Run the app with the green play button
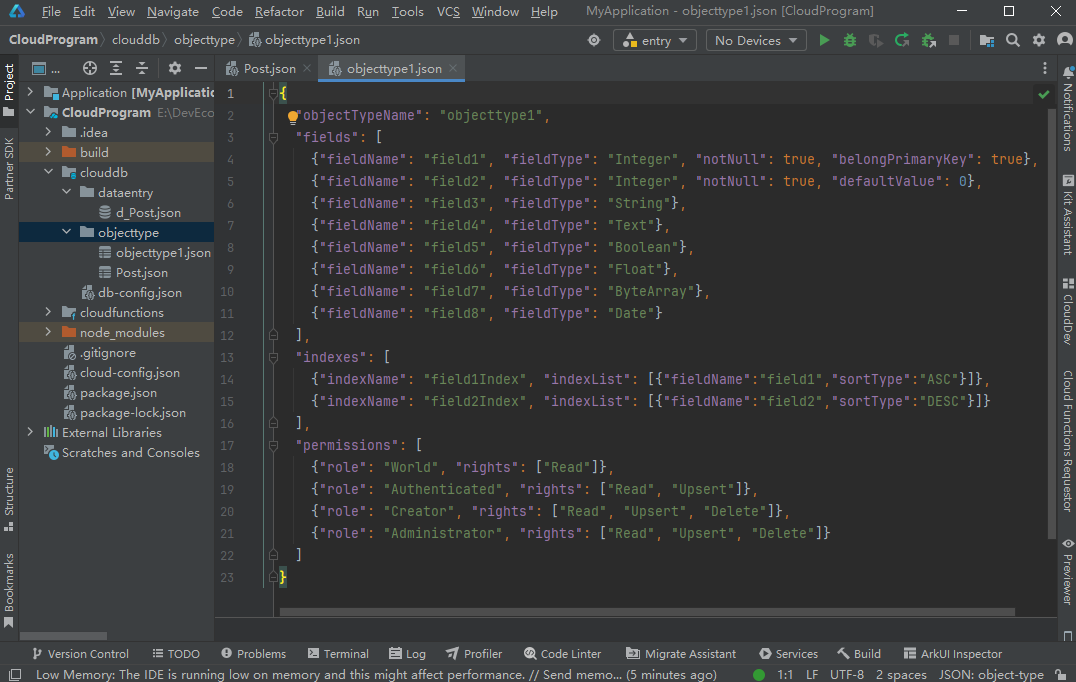The height and width of the screenshot is (682, 1076). click(x=824, y=40)
